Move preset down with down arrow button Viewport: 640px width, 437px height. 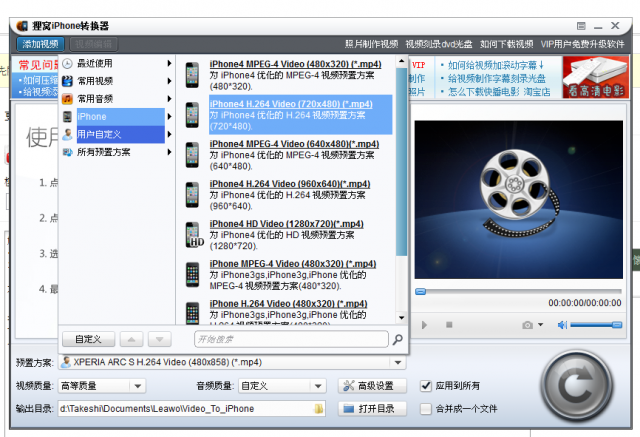point(160,339)
